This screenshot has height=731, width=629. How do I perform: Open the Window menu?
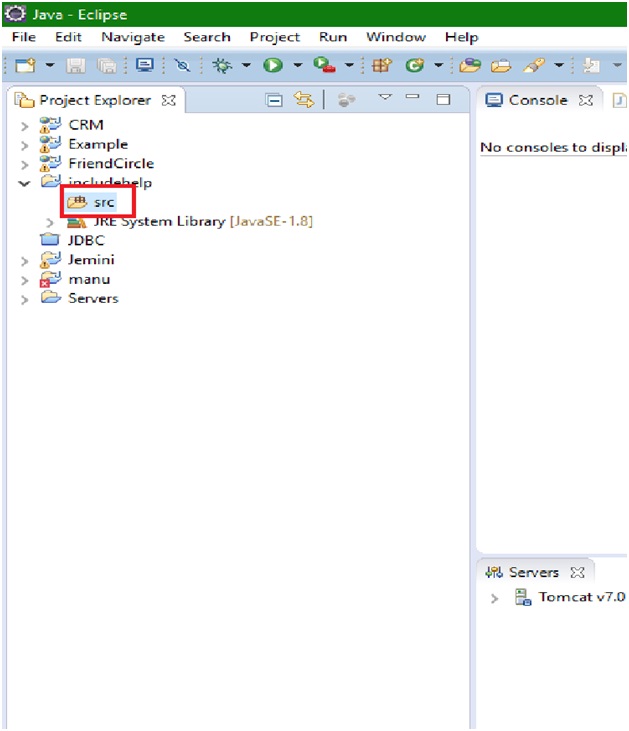point(396,37)
